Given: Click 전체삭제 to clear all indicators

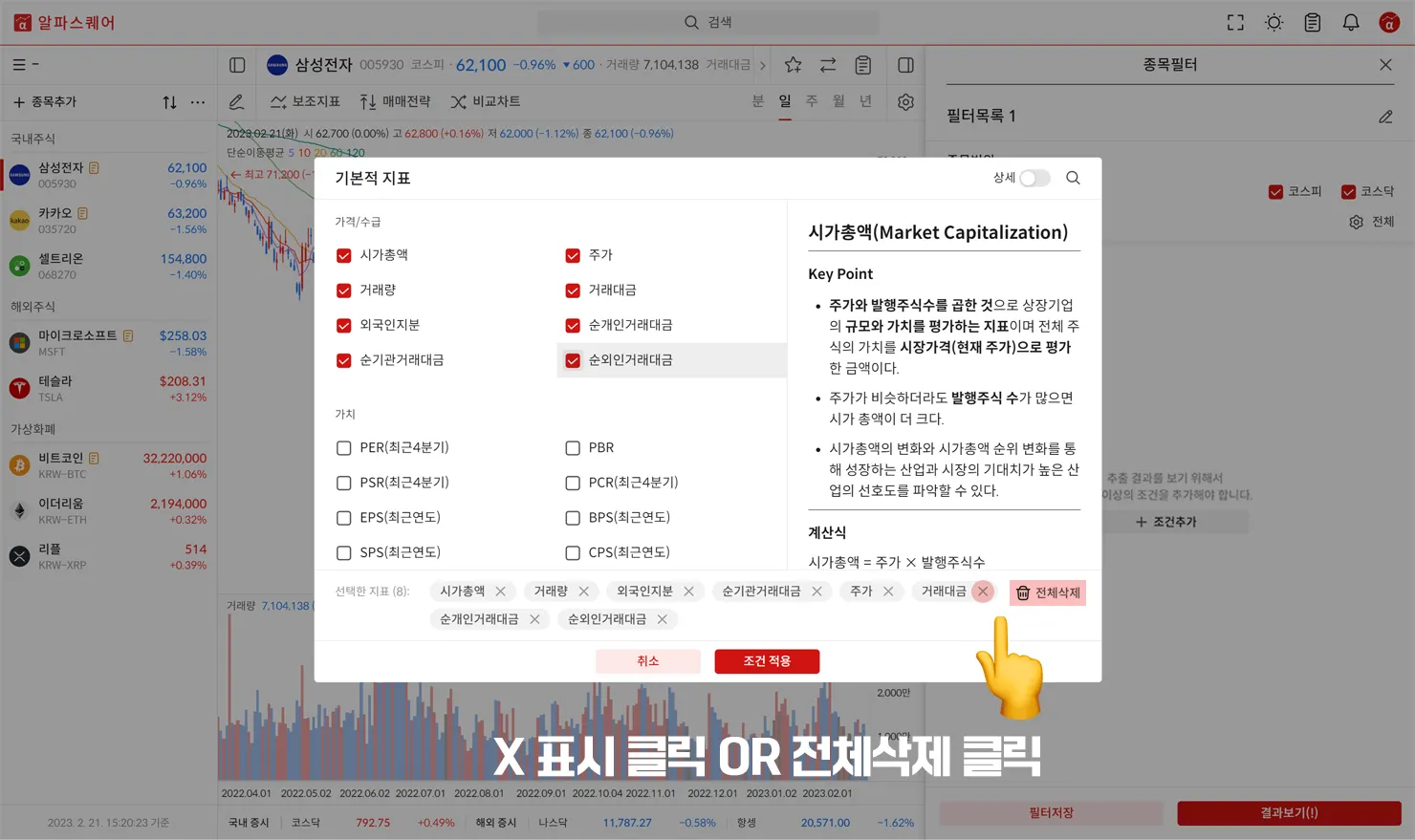Looking at the screenshot, I should (1048, 592).
